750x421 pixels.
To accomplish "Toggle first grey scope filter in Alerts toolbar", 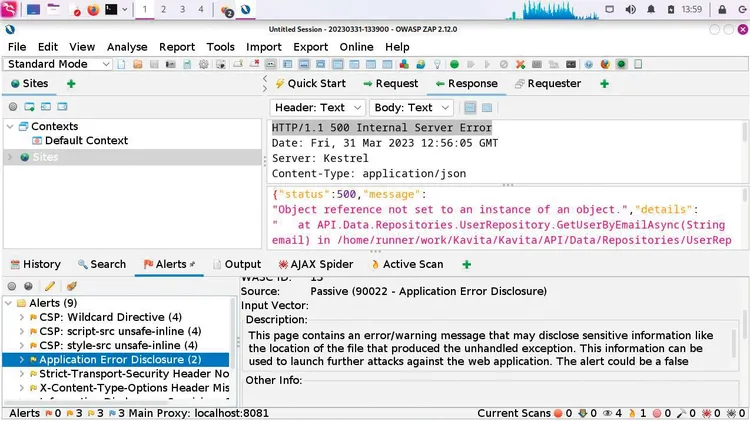I will [x=12, y=287].
